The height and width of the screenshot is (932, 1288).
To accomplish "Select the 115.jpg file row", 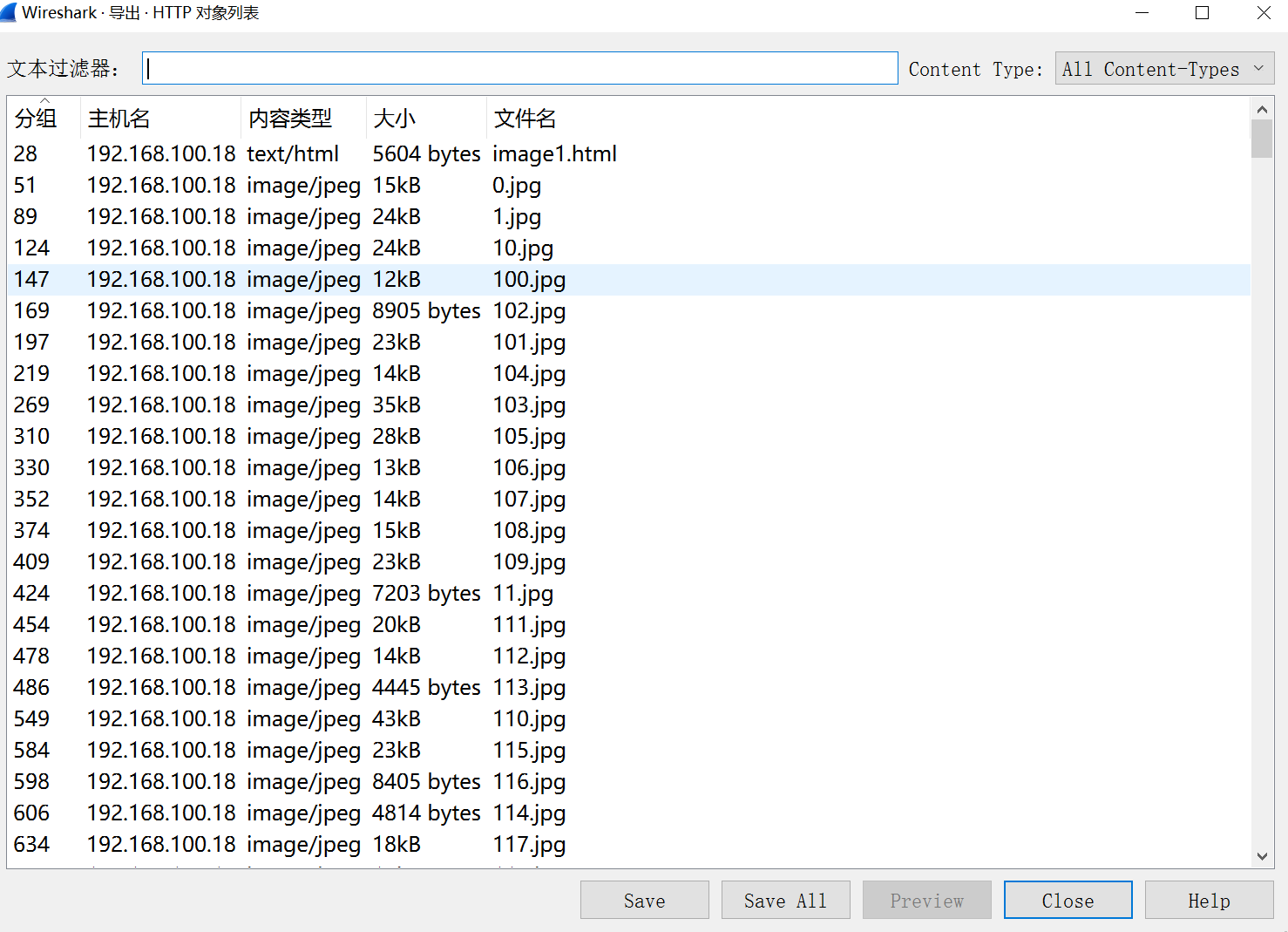I will pyautogui.click(x=629, y=750).
